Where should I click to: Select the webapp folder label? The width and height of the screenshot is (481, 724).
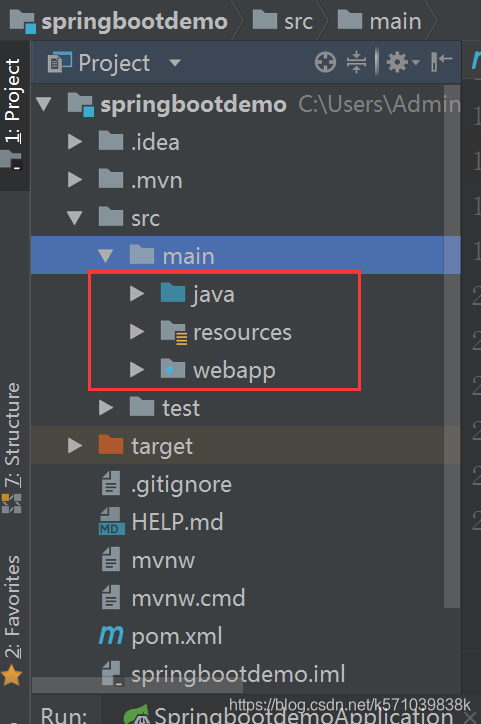(234, 371)
